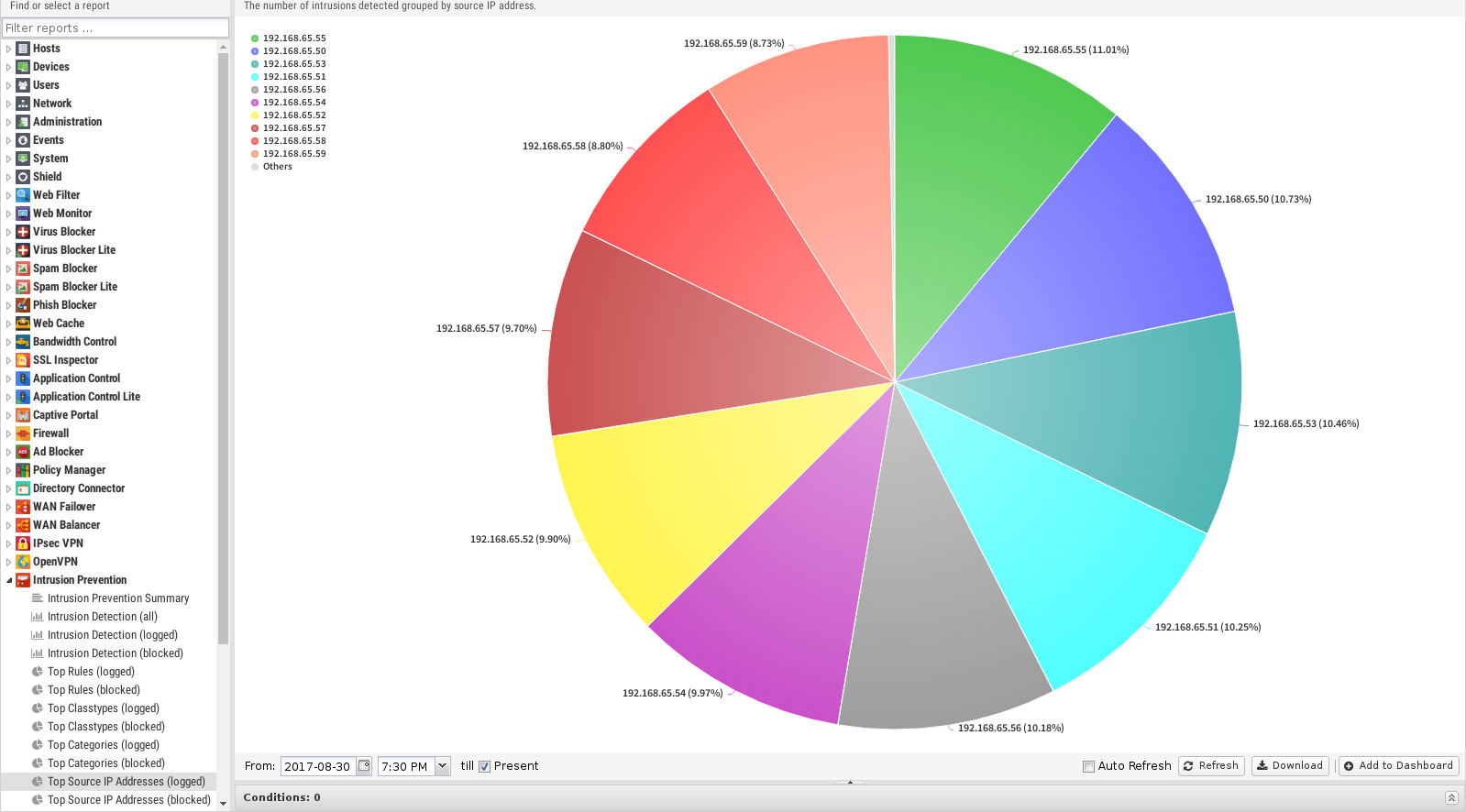This screenshot has height=812, width=1466.
Task: Expand the Virus Blocker Lite tree node
Action: [x=9, y=250]
